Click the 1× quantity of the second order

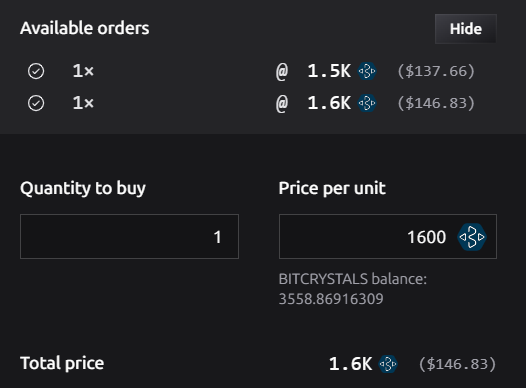pyautogui.click(x=83, y=103)
